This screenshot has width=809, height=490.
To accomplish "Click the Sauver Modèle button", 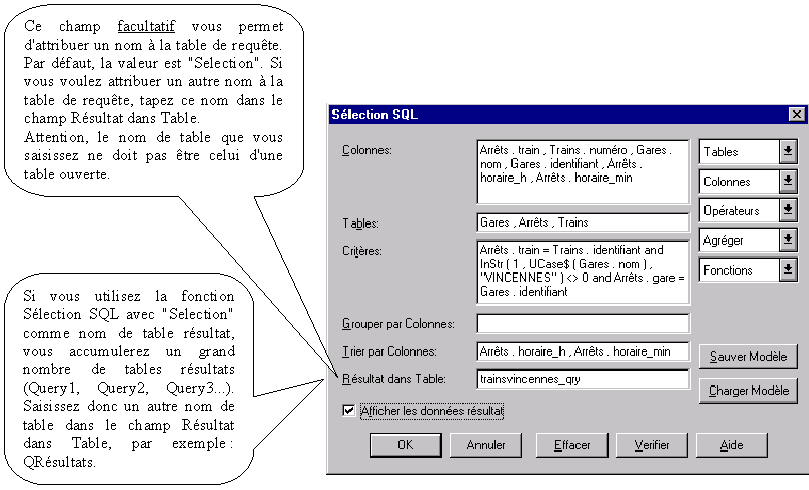I will click(x=748, y=357).
